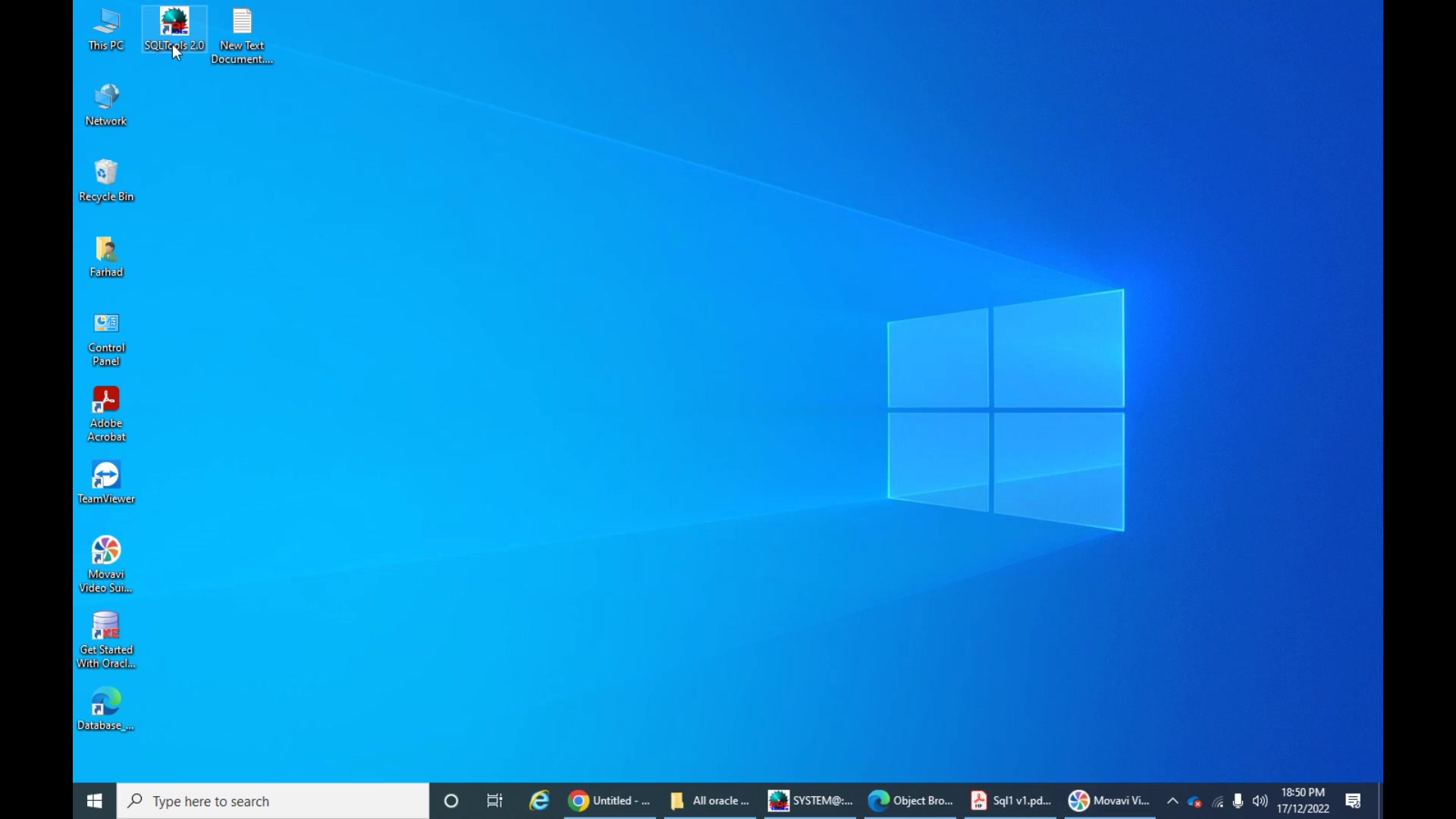Screen dimensions: 1456x819
Task: Select the This PC desktop icon
Action: coord(106,30)
